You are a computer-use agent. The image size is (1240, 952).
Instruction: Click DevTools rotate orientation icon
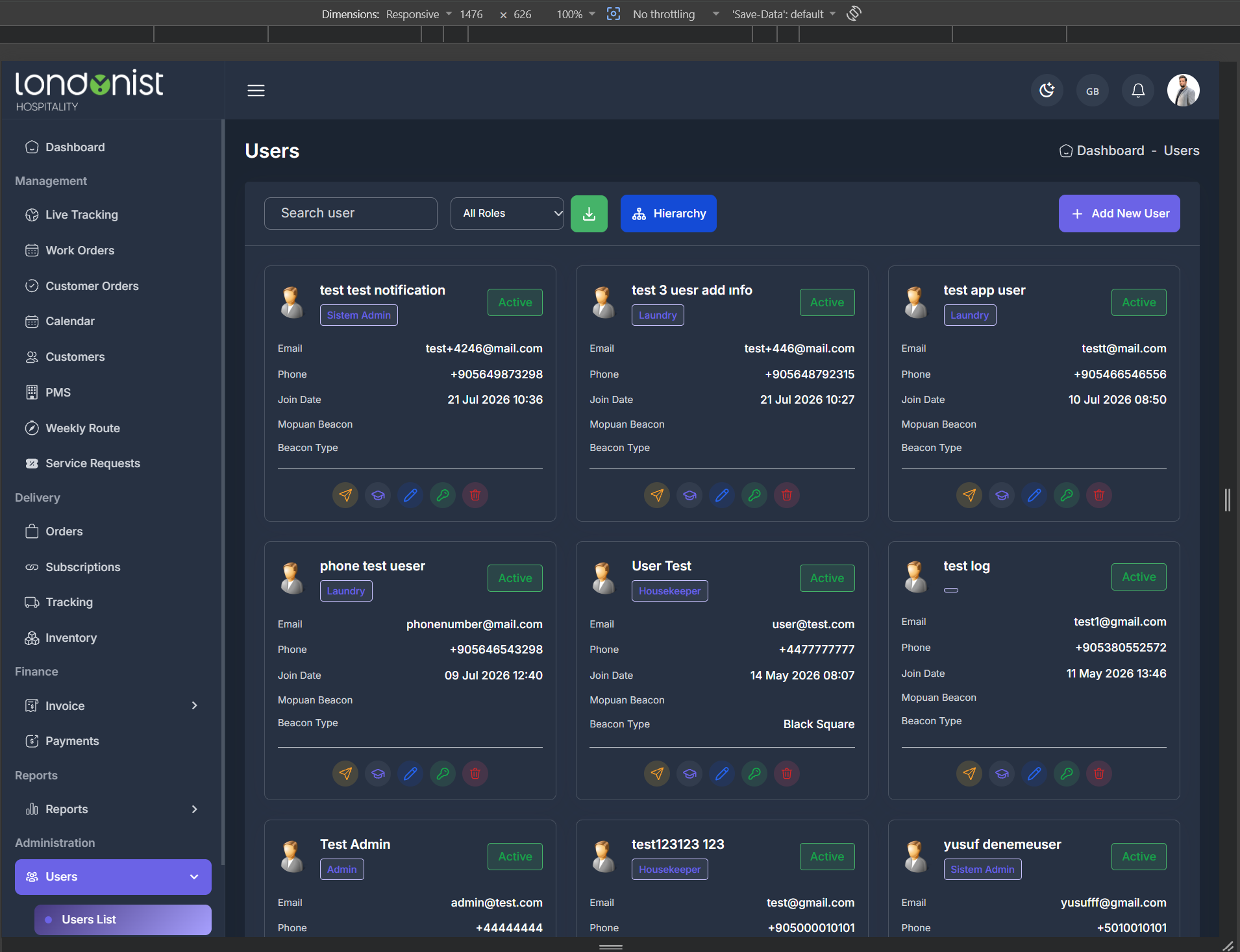854,14
